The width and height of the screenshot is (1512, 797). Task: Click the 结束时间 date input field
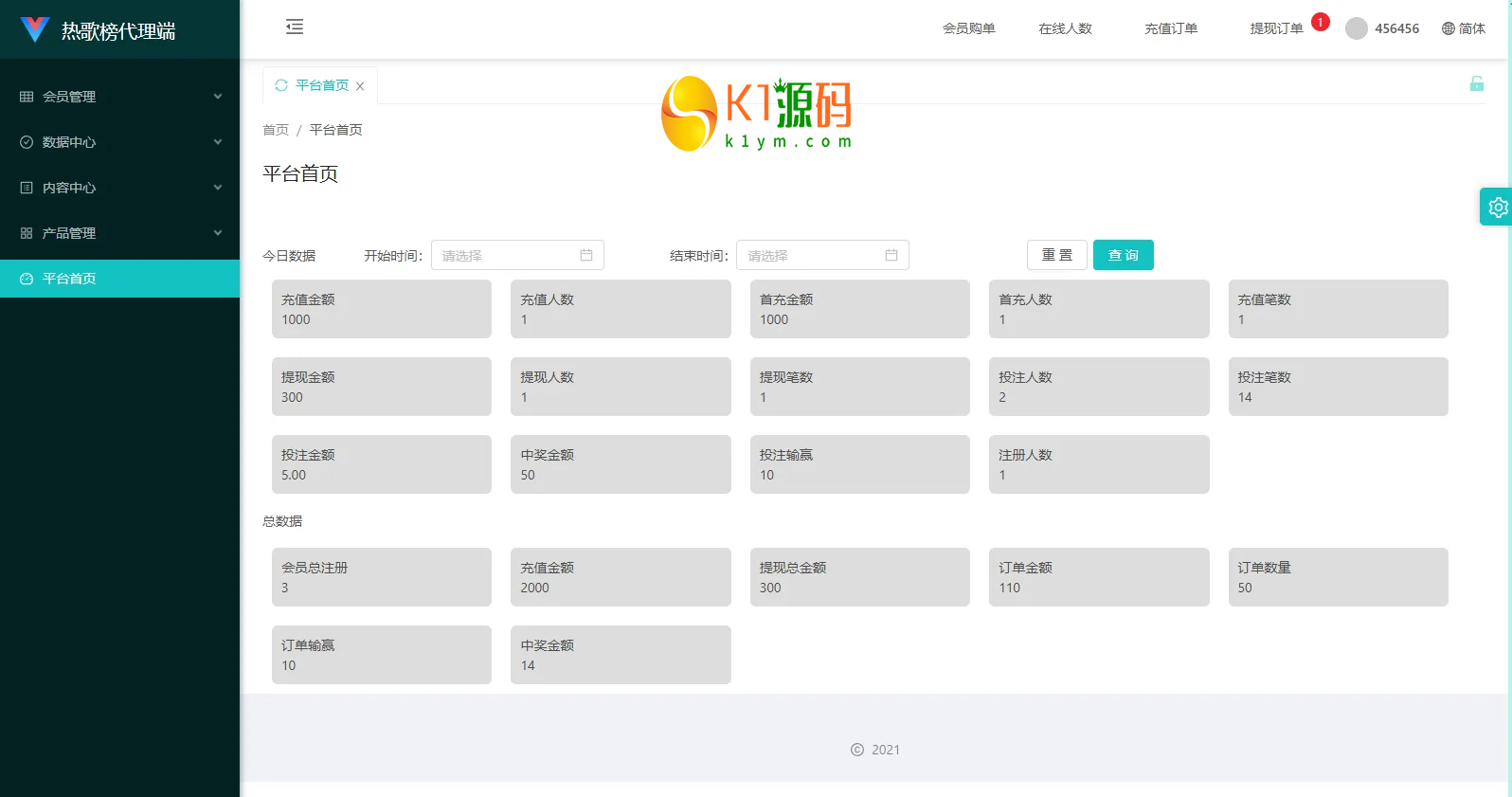[822, 255]
